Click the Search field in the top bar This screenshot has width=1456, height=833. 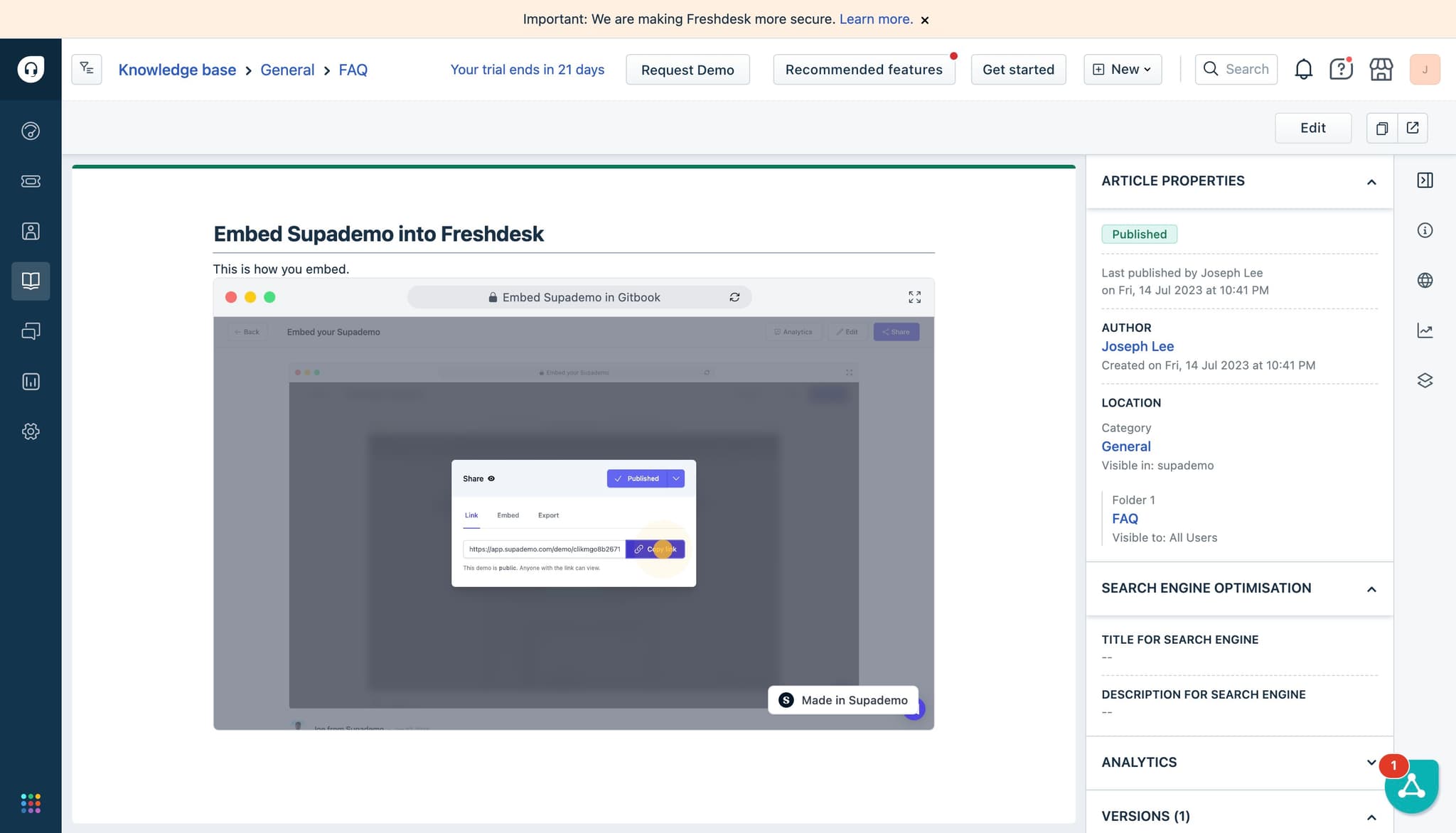1236,69
